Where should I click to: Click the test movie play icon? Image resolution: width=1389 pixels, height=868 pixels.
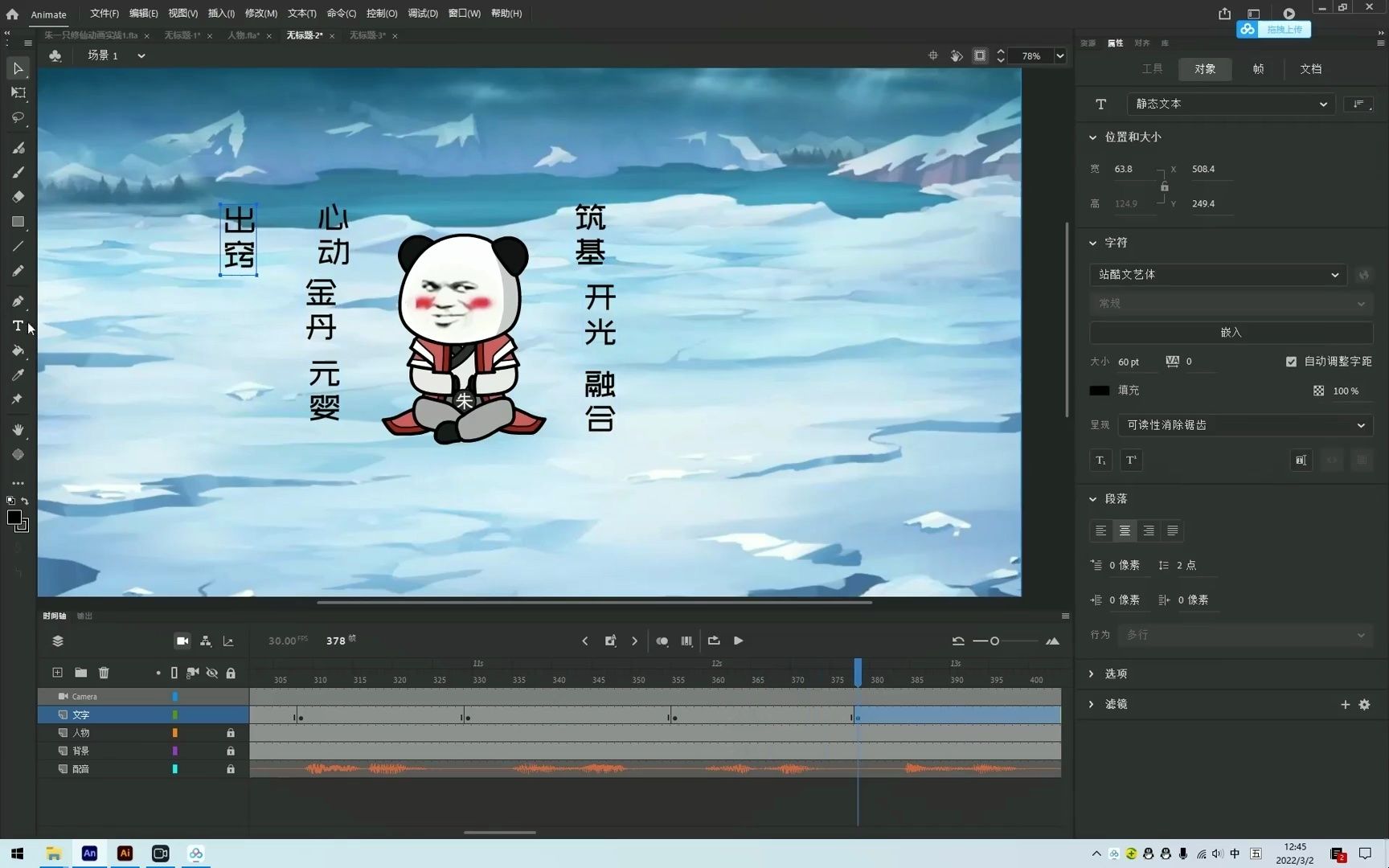pos(1289,14)
